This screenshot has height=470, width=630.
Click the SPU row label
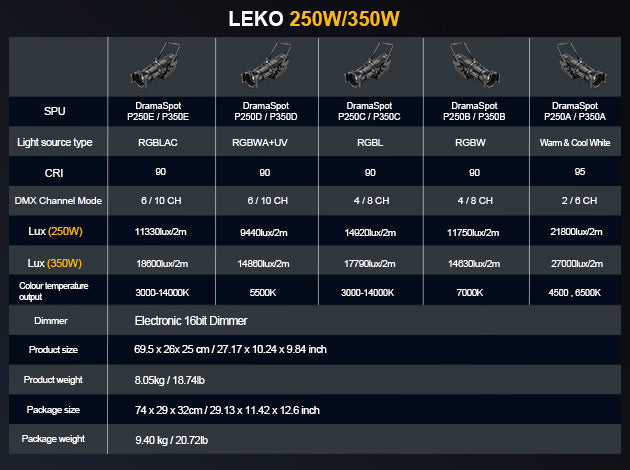[56, 110]
